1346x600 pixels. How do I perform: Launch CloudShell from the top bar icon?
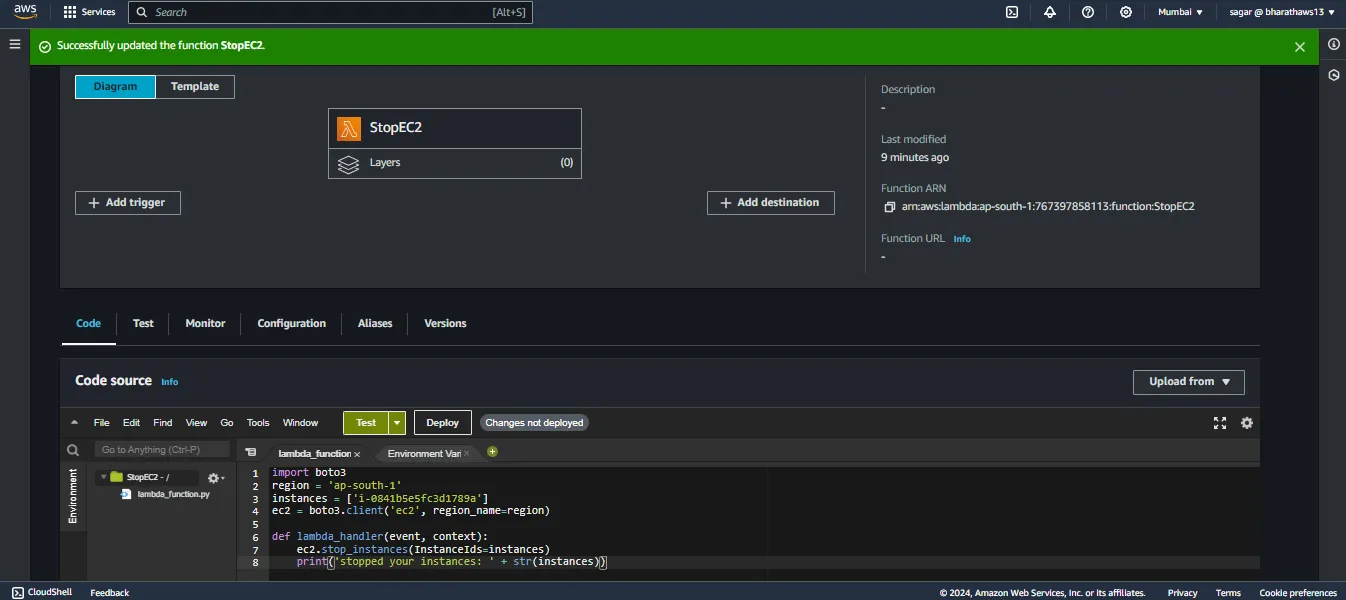[1012, 12]
